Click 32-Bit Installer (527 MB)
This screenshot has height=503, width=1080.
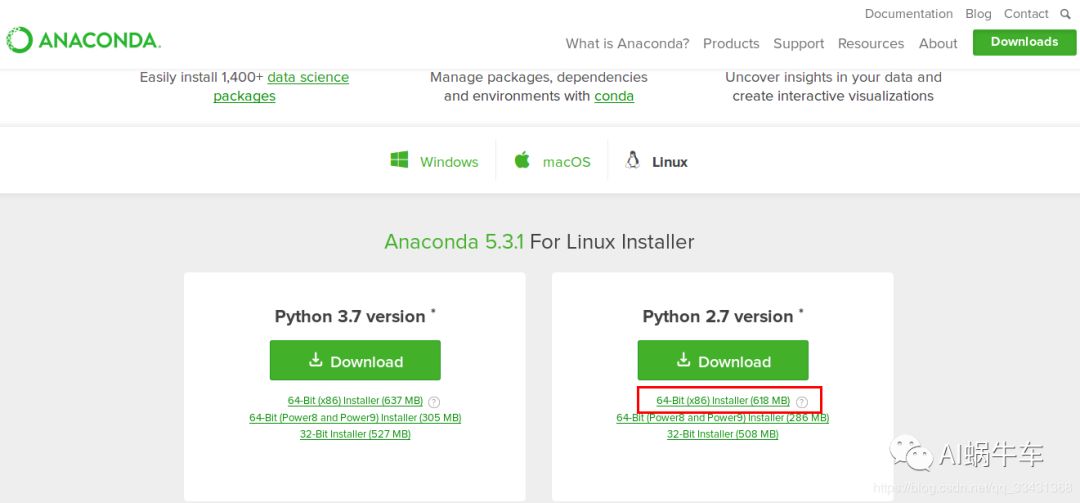click(355, 434)
